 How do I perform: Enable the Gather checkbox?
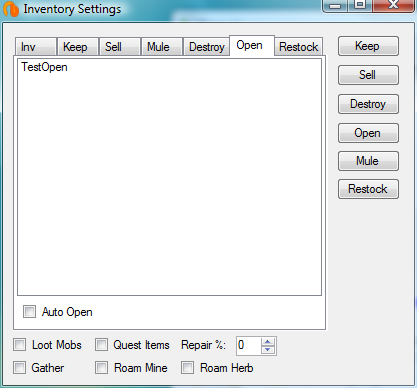pyautogui.click(x=19, y=368)
